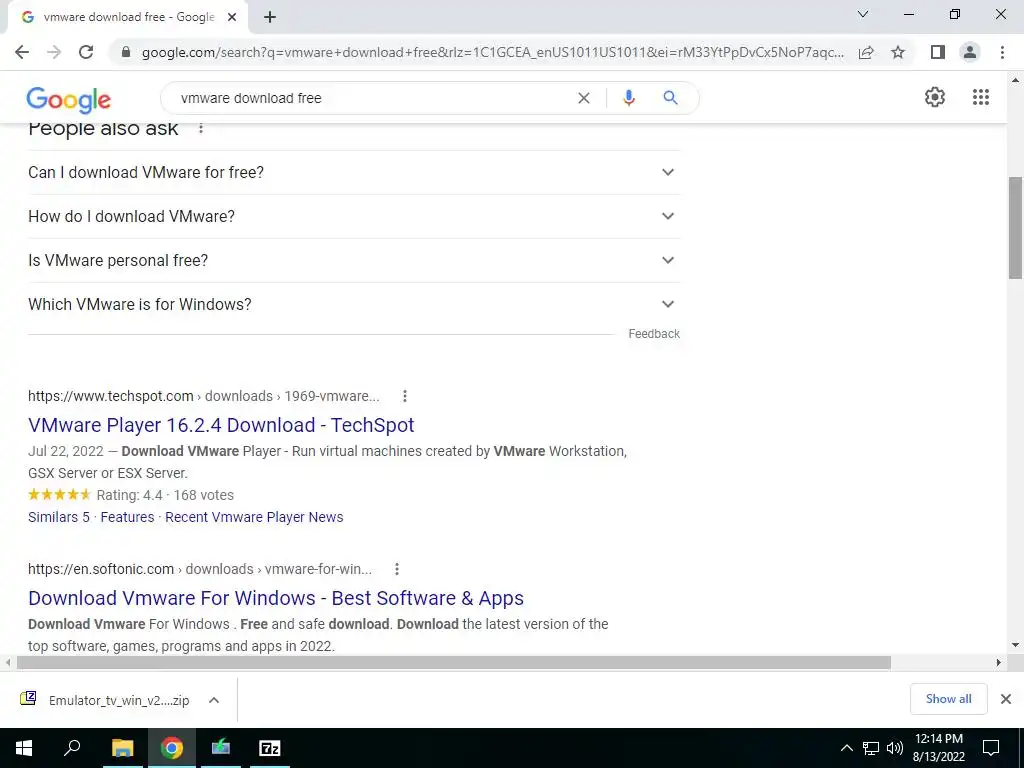Open download item options chevron
The height and width of the screenshot is (768, 1024).
point(214,700)
